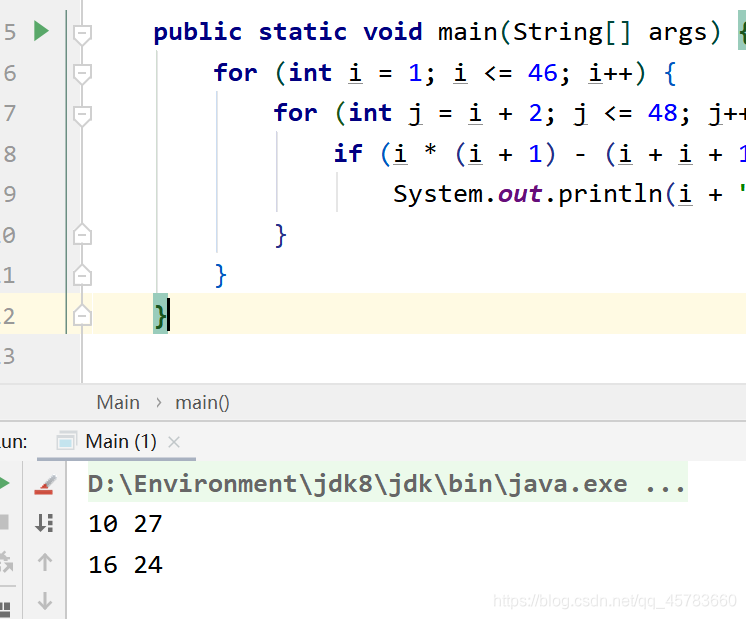Click the java.exe command line in console
The image size is (746, 619).
point(387,484)
